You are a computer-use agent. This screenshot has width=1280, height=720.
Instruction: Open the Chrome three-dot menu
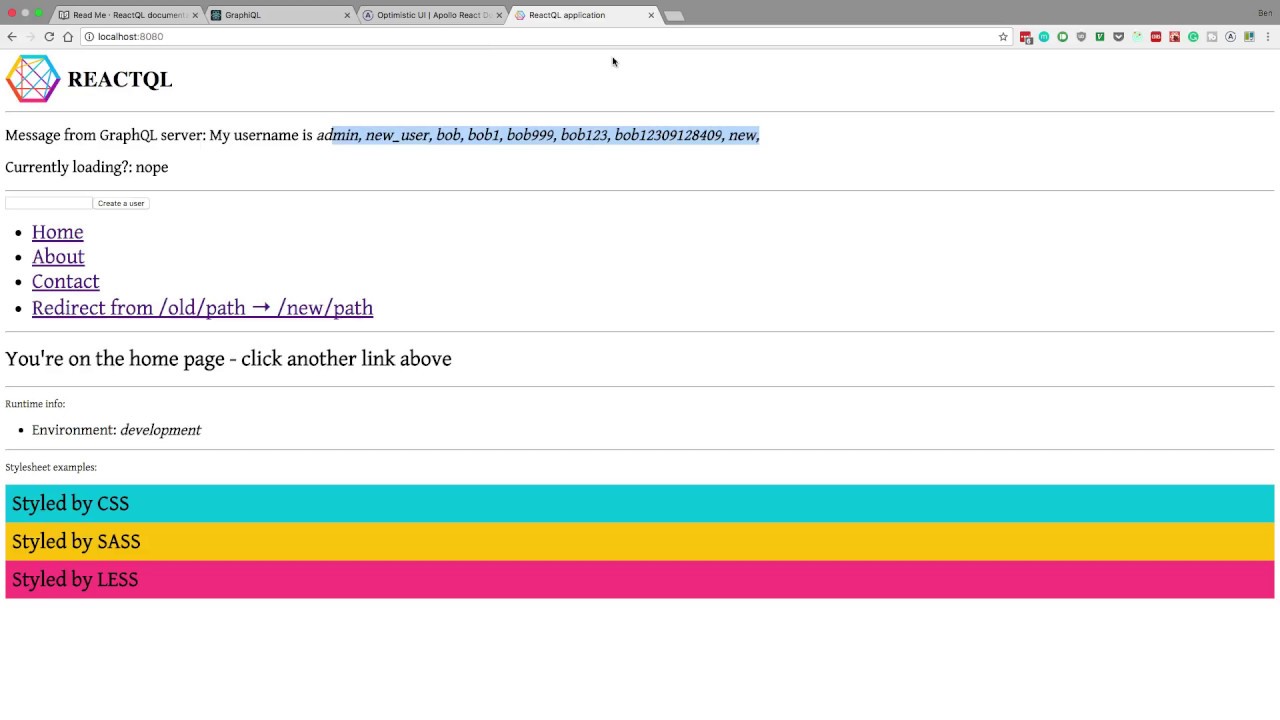tap(1268, 37)
